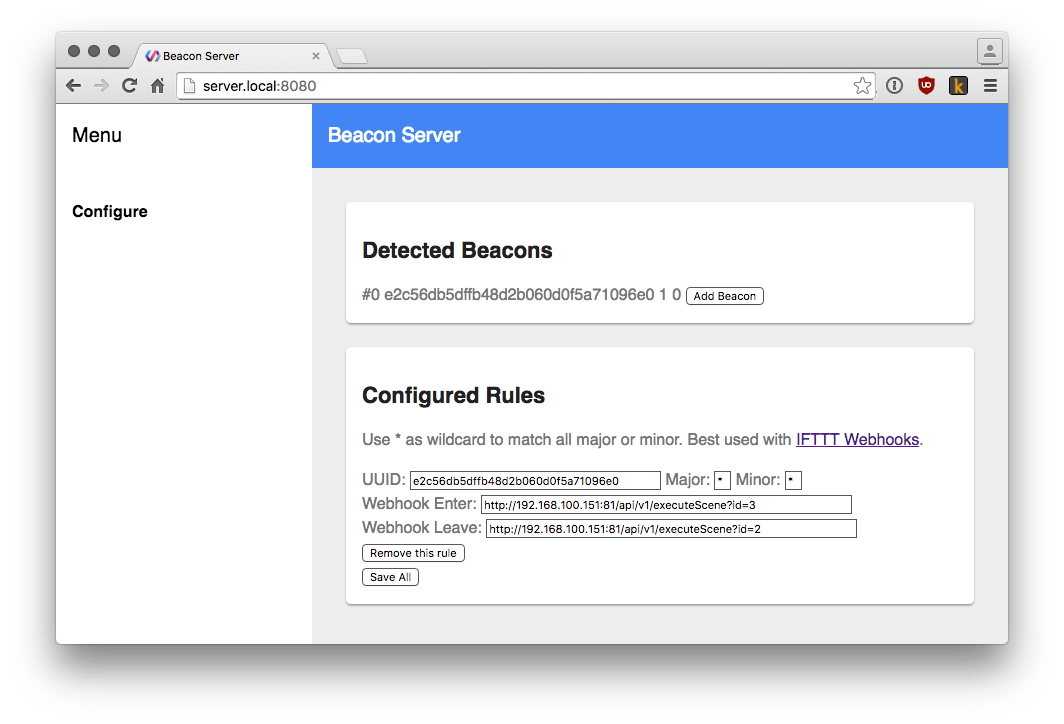Reload the Beacon Server page

129,85
